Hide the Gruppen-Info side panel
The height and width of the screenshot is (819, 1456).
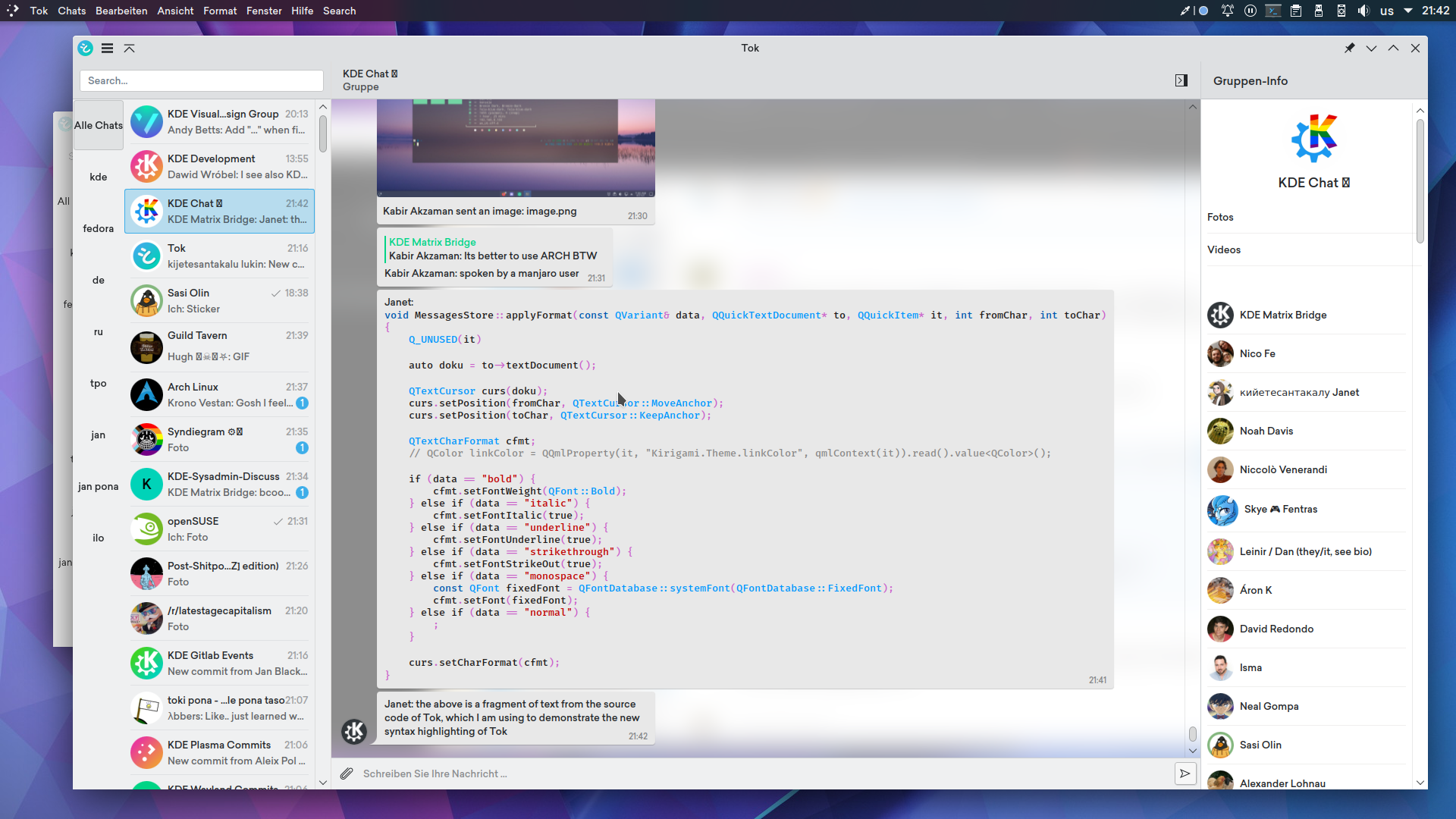1181,80
